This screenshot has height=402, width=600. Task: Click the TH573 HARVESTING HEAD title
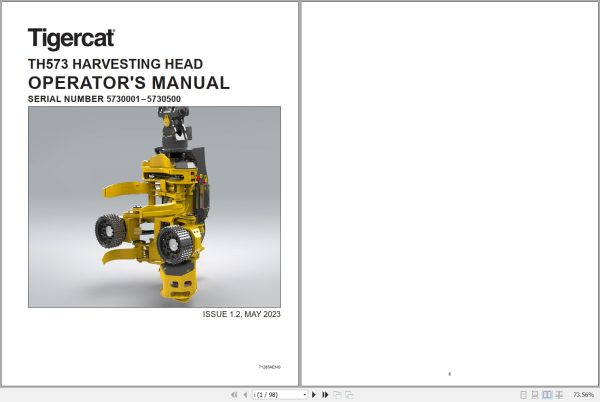point(115,64)
